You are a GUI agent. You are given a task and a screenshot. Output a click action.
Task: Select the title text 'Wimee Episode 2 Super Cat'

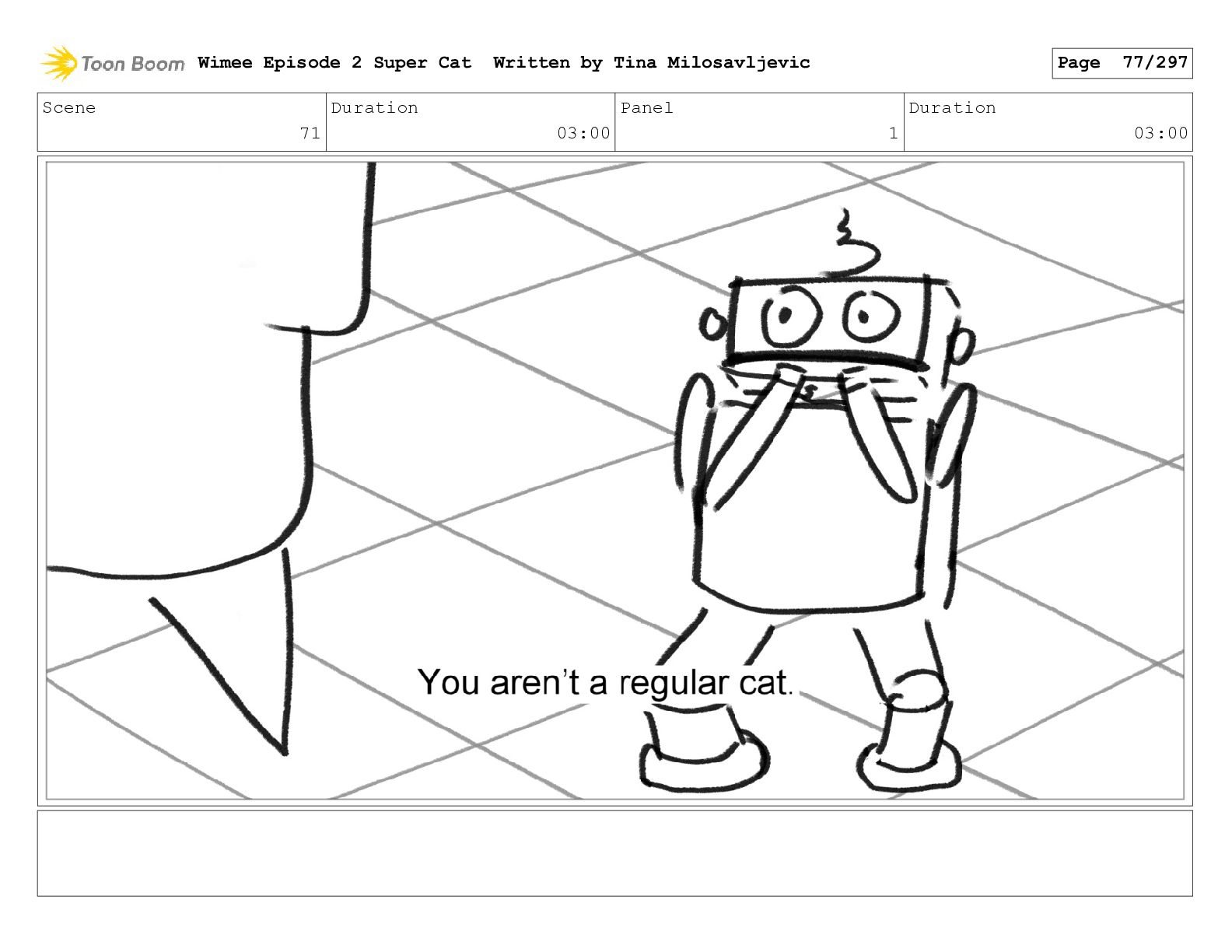(x=334, y=63)
